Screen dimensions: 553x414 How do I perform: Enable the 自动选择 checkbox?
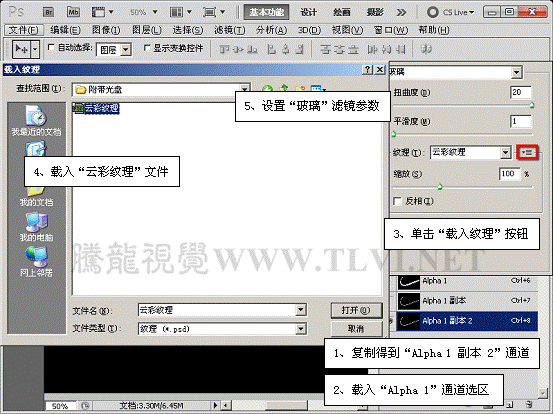pyautogui.click(x=51, y=47)
